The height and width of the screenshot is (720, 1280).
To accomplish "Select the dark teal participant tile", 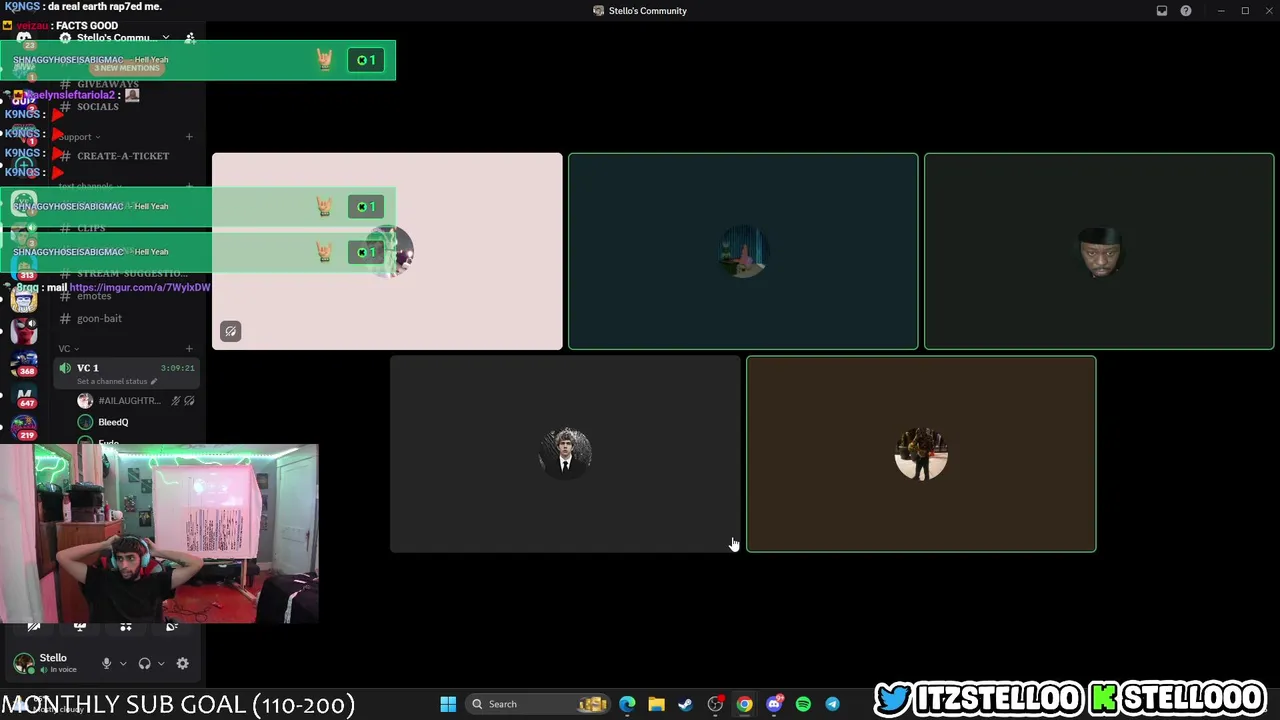I will click(x=743, y=251).
